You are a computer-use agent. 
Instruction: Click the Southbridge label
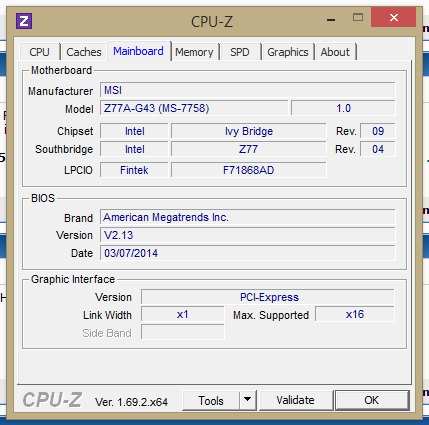coord(64,149)
